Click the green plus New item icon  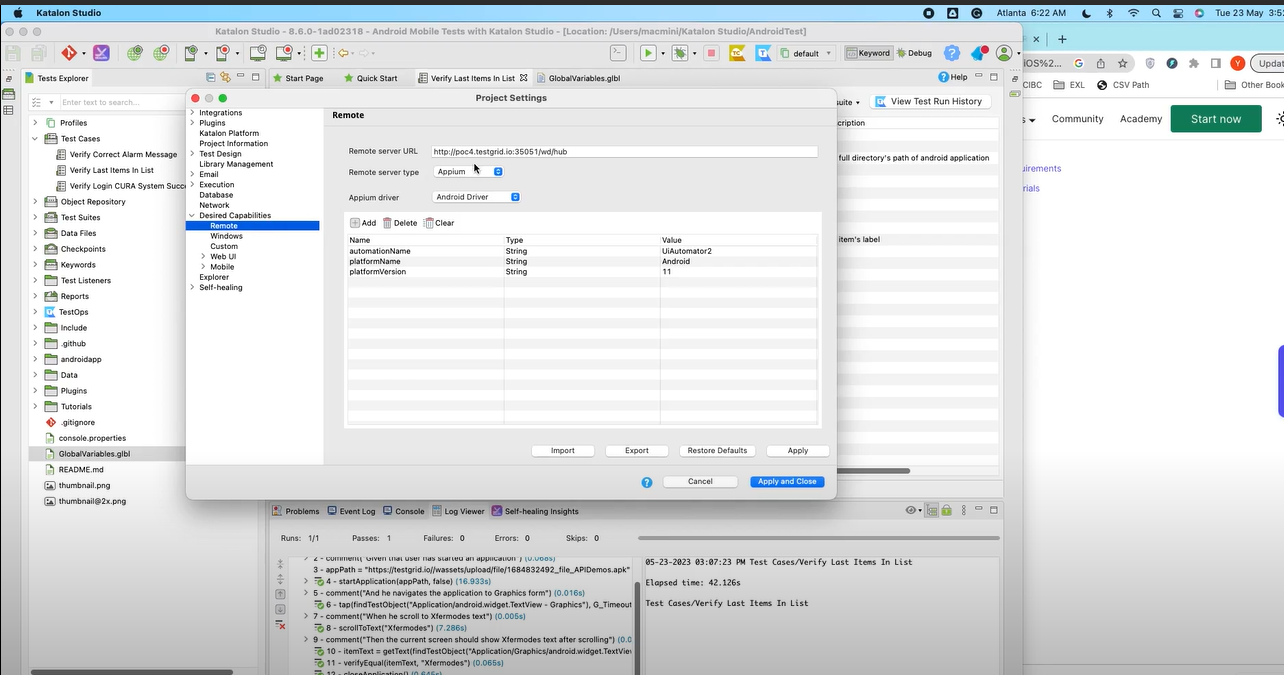pyautogui.click(x=319, y=53)
